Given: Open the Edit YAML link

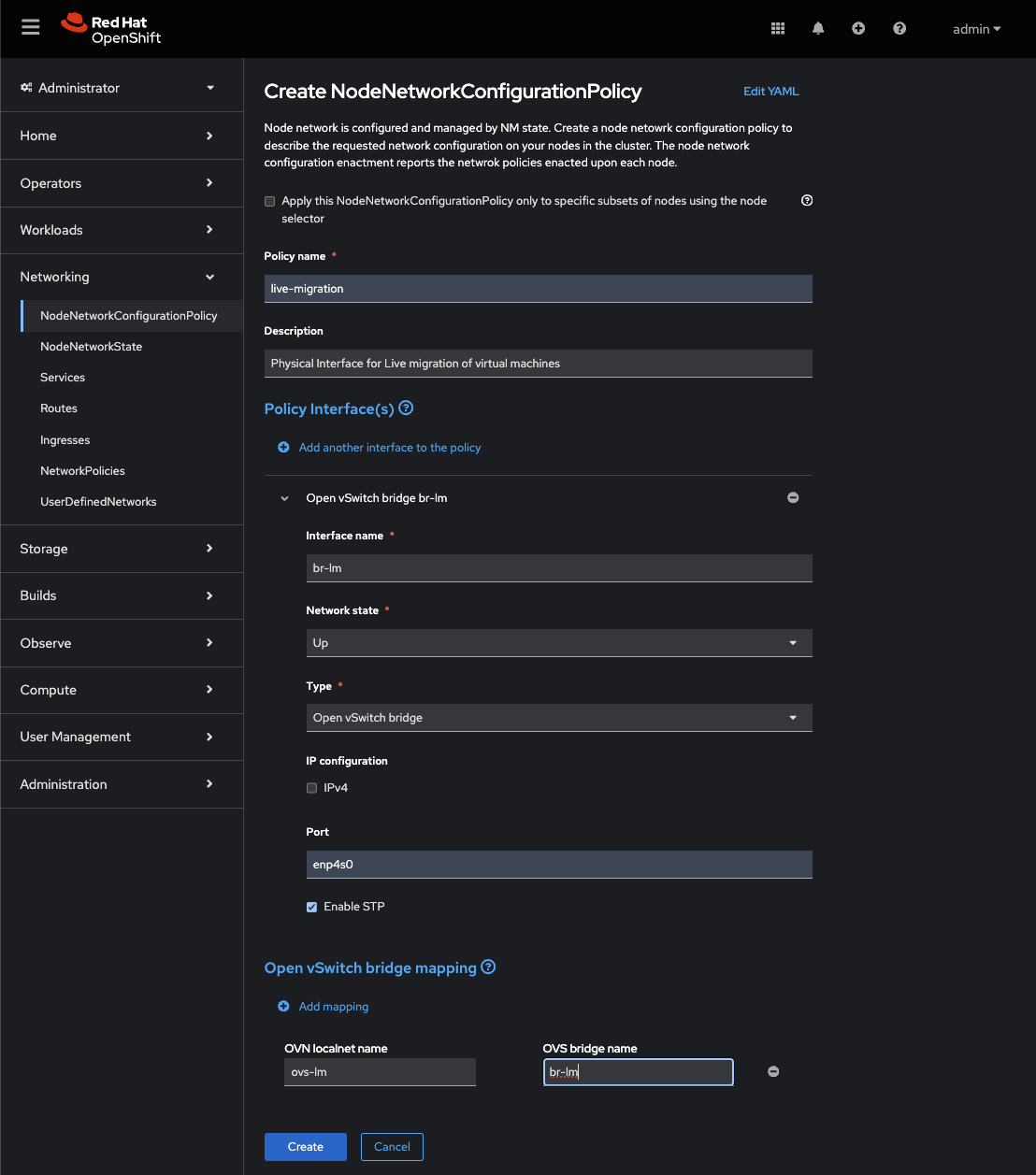Looking at the screenshot, I should pyautogui.click(x=770, y=92).
